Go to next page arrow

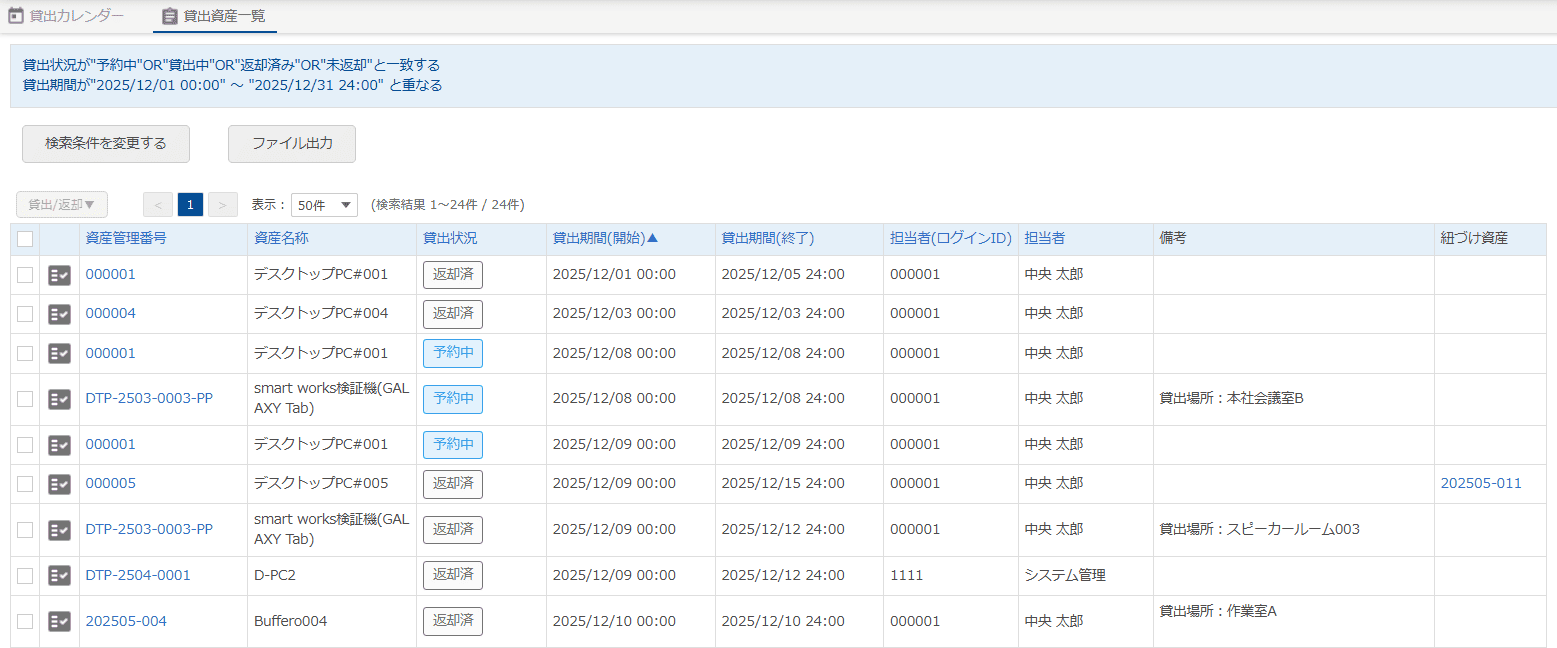pos(223,205)
